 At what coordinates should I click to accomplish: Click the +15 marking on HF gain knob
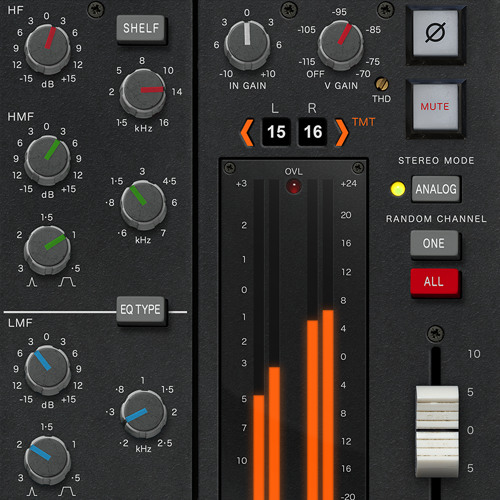tap(69, 79)
